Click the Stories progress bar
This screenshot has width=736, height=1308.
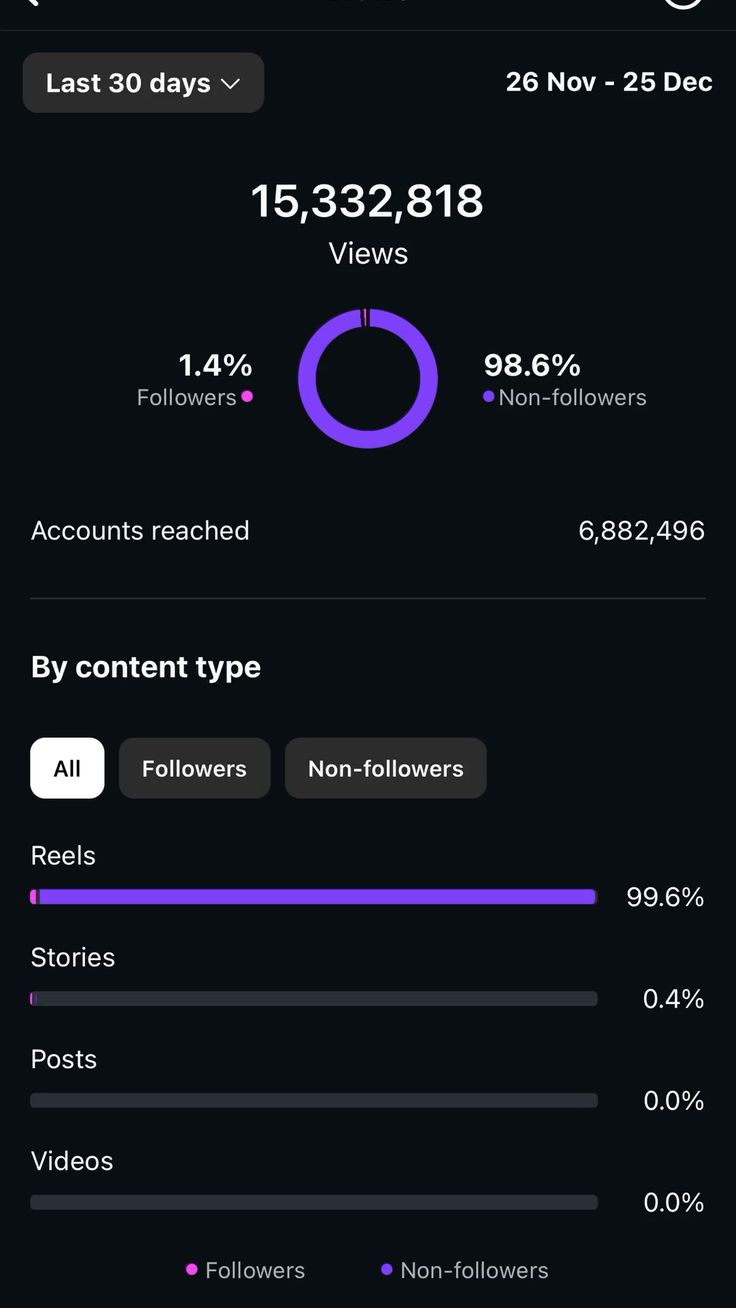coord(314,999)
